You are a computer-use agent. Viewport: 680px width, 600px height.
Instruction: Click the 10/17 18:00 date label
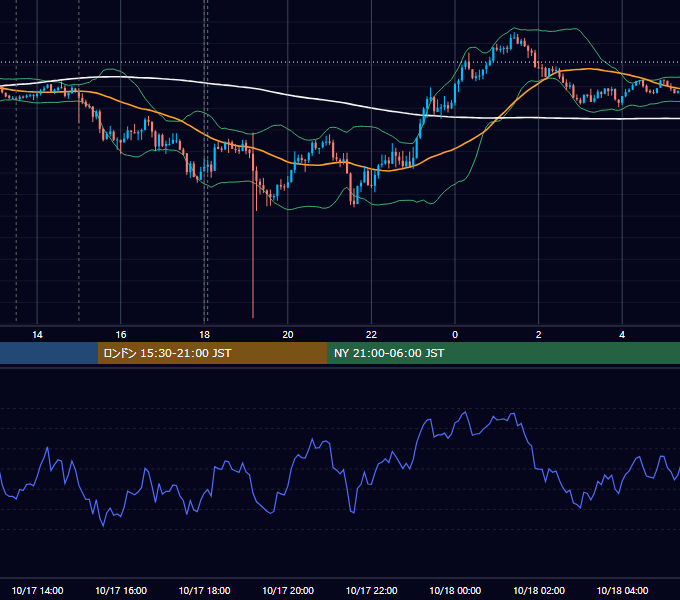pyautogui.click(x=204, y=590)
